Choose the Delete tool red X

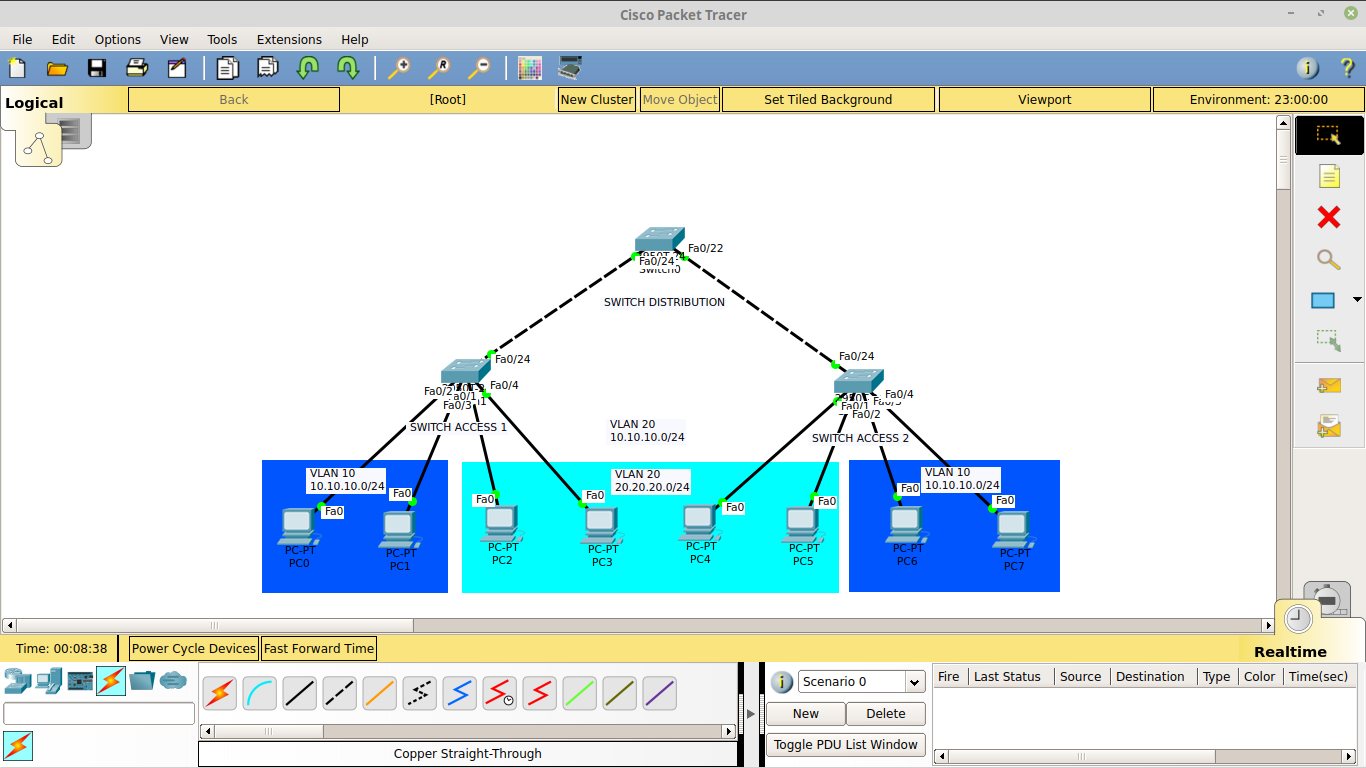(x=1329, y=217)
